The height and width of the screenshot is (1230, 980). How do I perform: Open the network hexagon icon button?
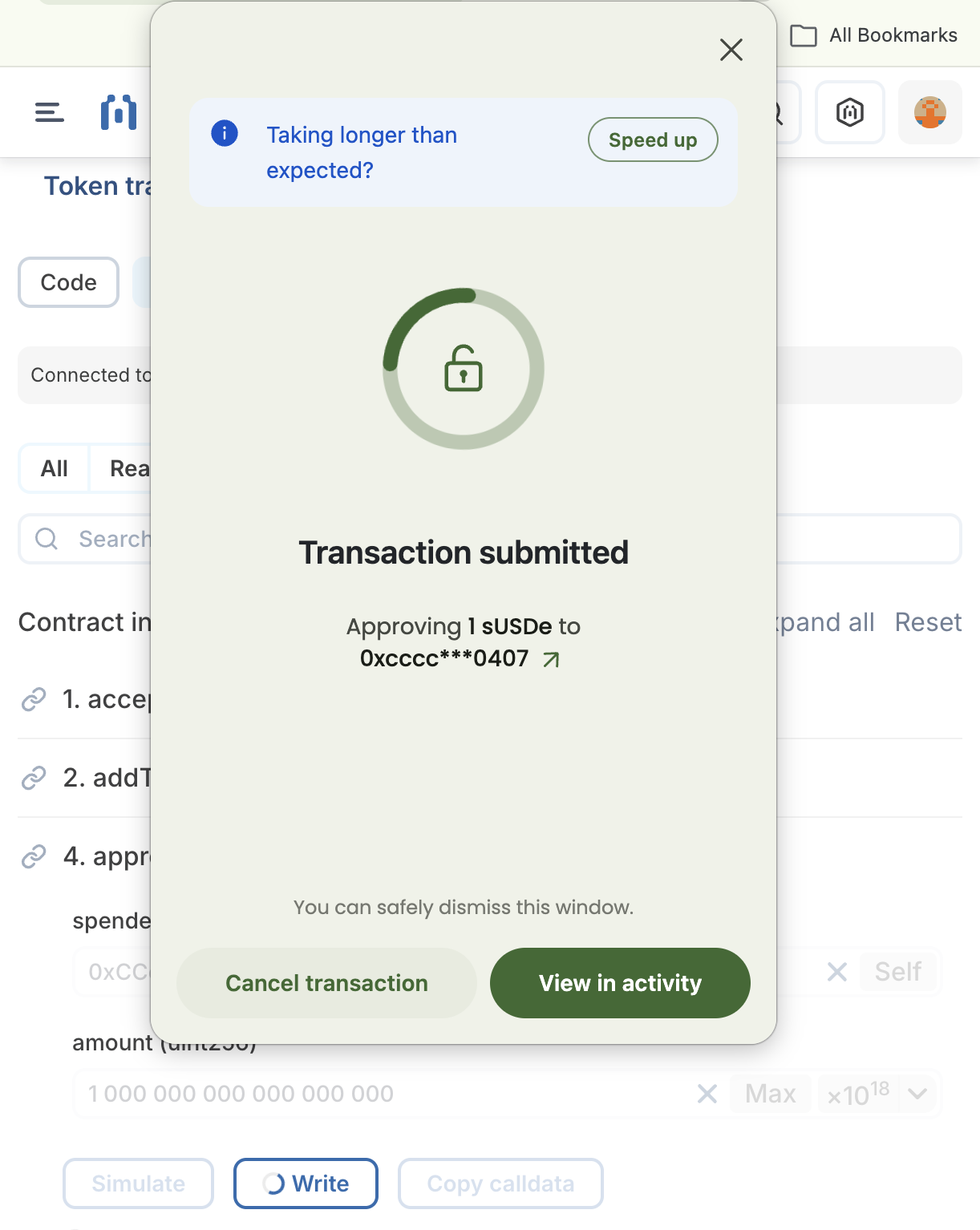click(x=849, y=112)
